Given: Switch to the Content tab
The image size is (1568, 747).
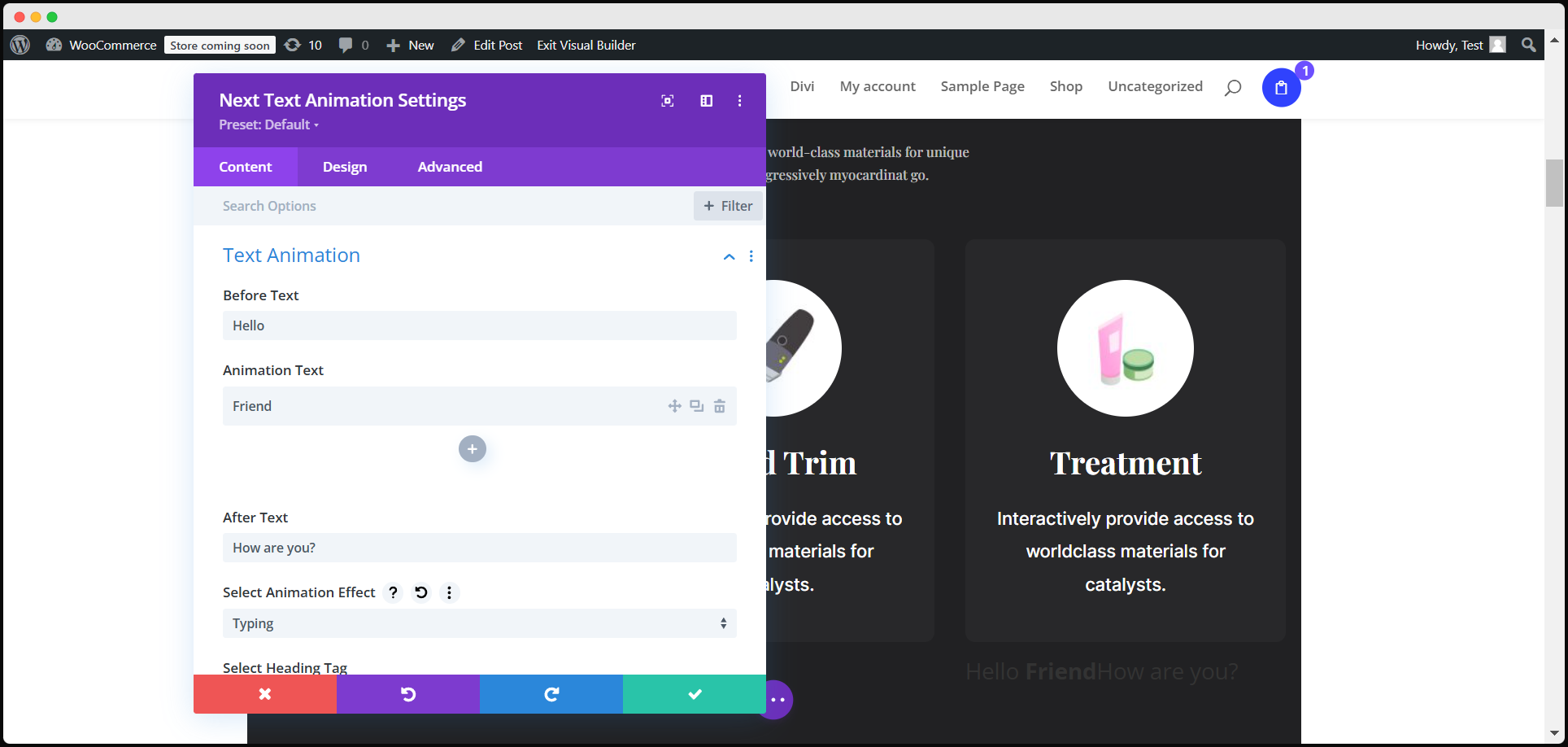Looking at the screenshot, I should click(246, 167).
